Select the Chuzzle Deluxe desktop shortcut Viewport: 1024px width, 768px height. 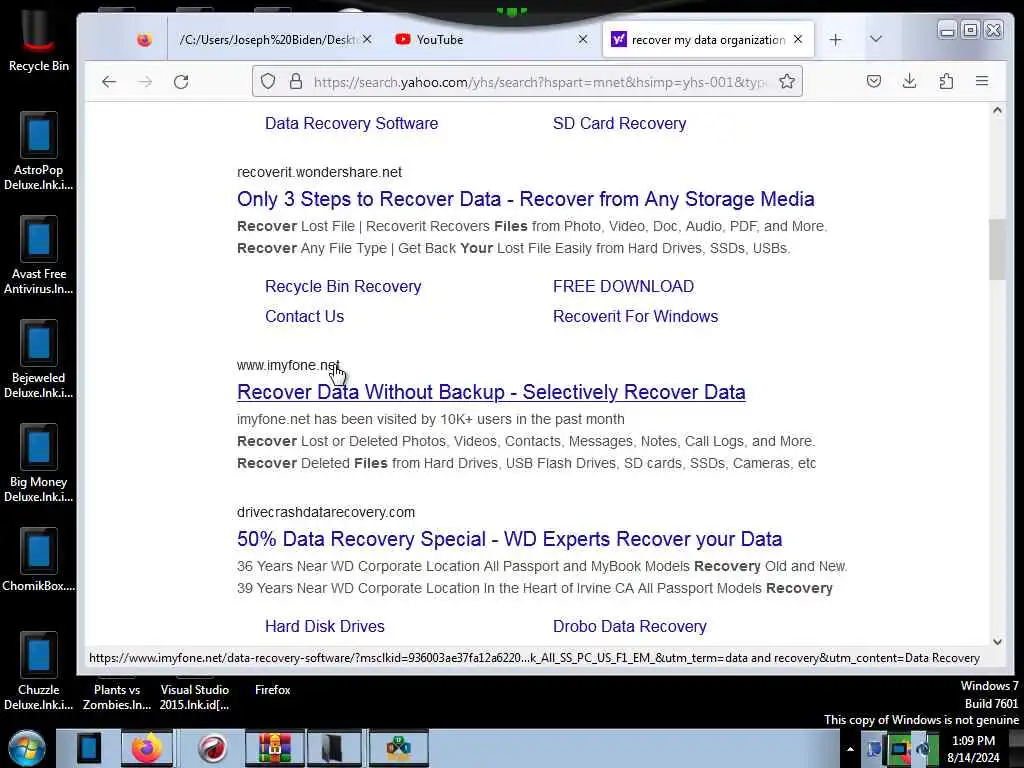(x=39, y=671)
